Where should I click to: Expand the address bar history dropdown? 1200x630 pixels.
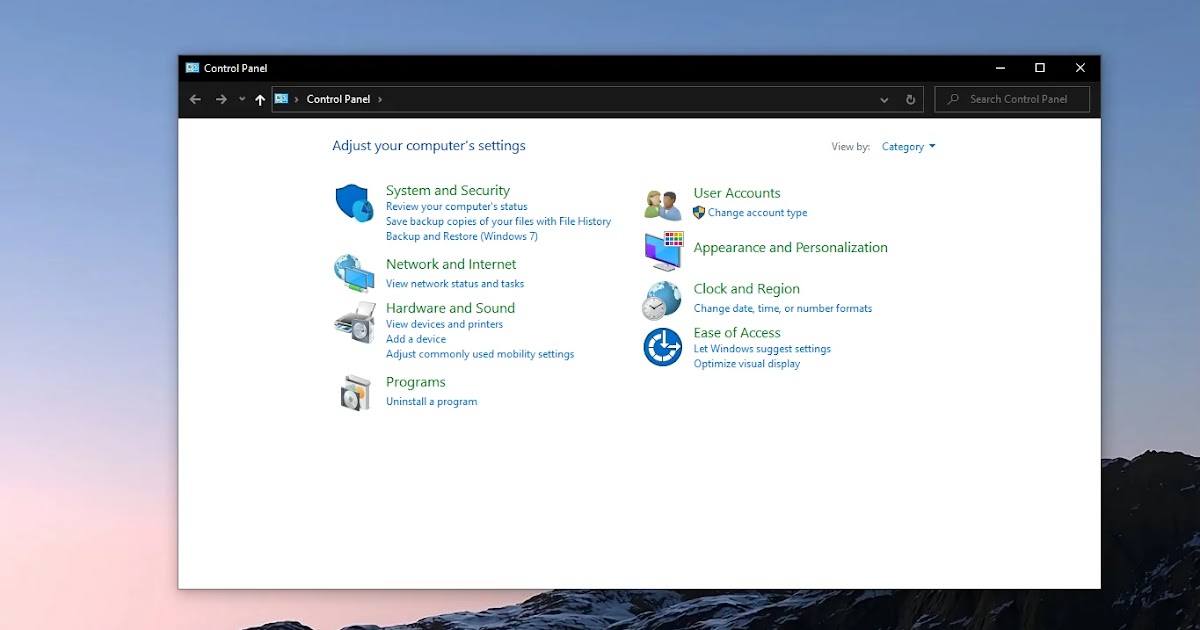883,99
